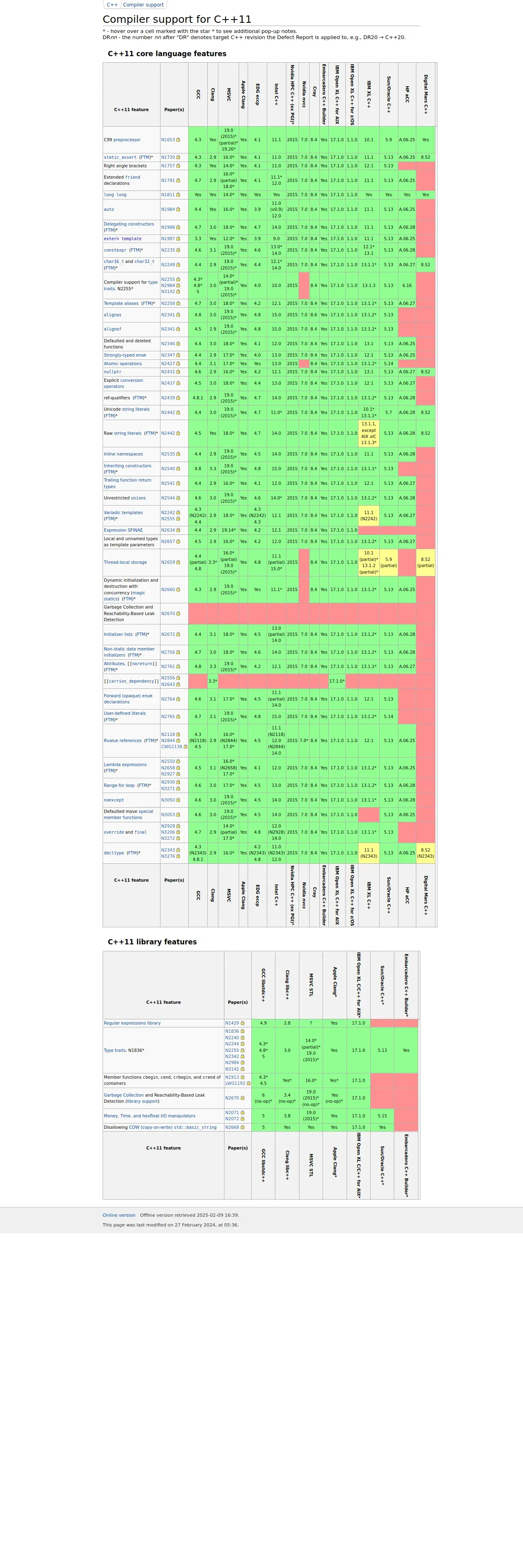This screenshot has height=1568, width=523.
Task: Follow the Range-for loop link
Action: pos(119,785)
